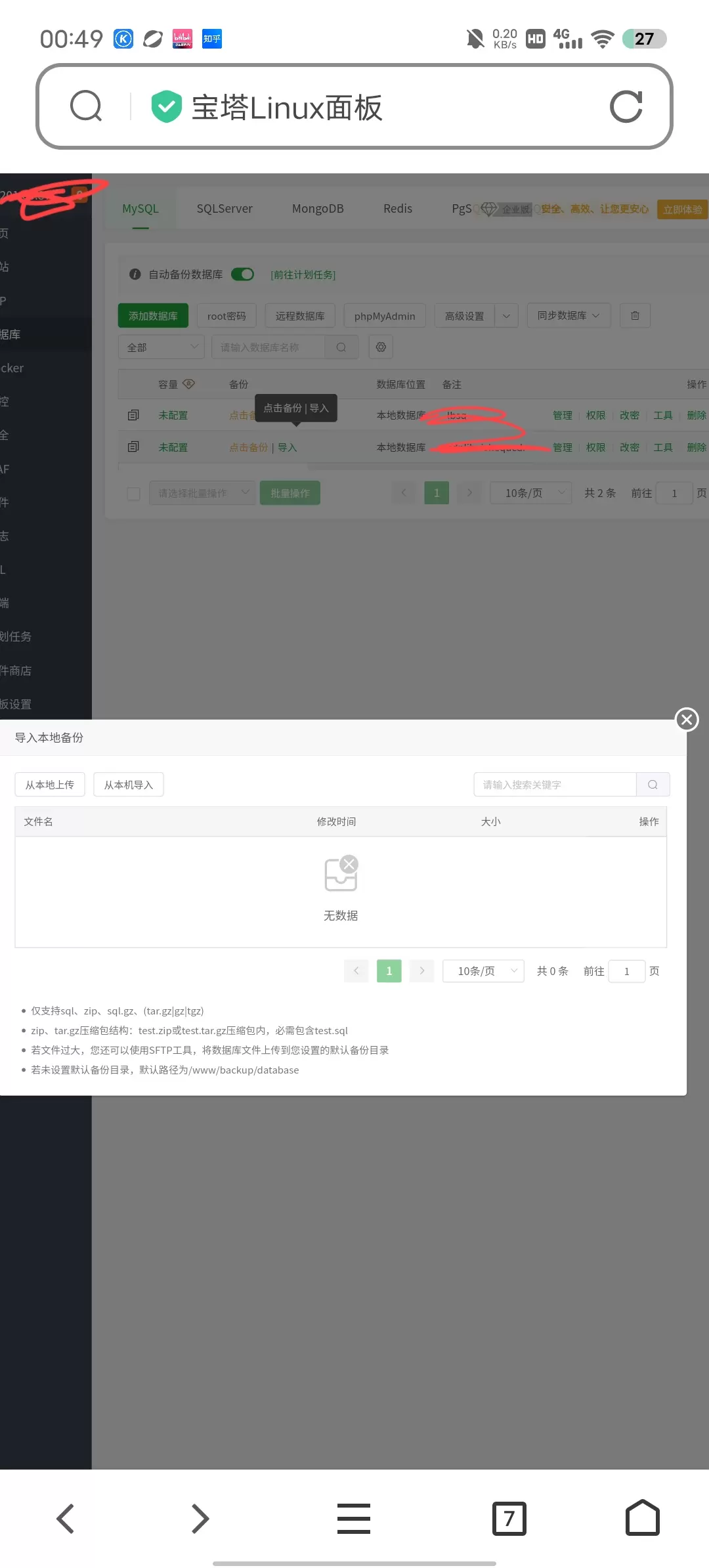The width and height of the screenshot is (709, 1568).
Task: Click the browser reload icon
Action: pyautogui.click(x=626, y=107)
